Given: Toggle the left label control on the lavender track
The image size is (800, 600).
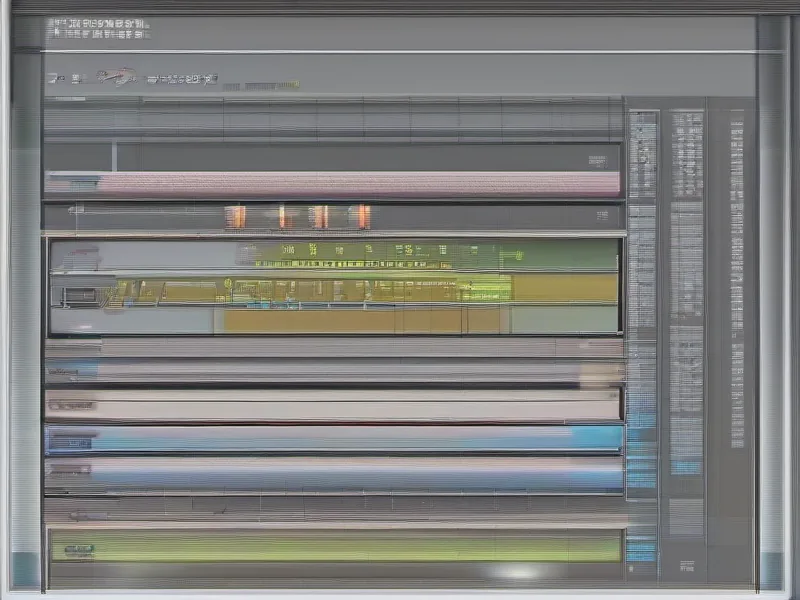Looking at the screenshot, I should (72, 469).
